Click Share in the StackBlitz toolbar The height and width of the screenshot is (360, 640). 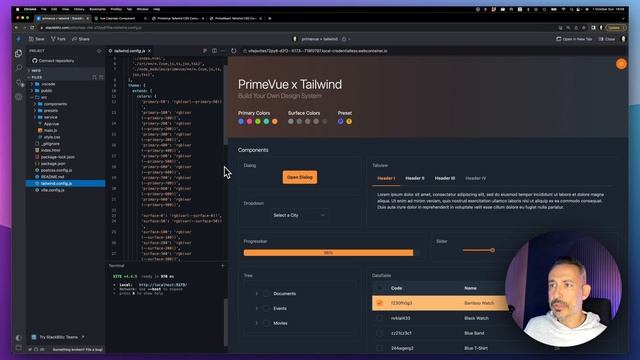80,39
